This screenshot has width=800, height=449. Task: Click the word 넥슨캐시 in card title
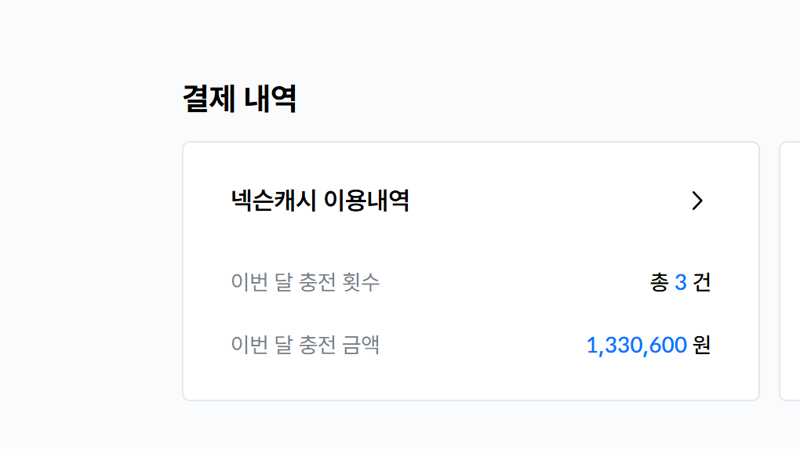coord(273,201)
